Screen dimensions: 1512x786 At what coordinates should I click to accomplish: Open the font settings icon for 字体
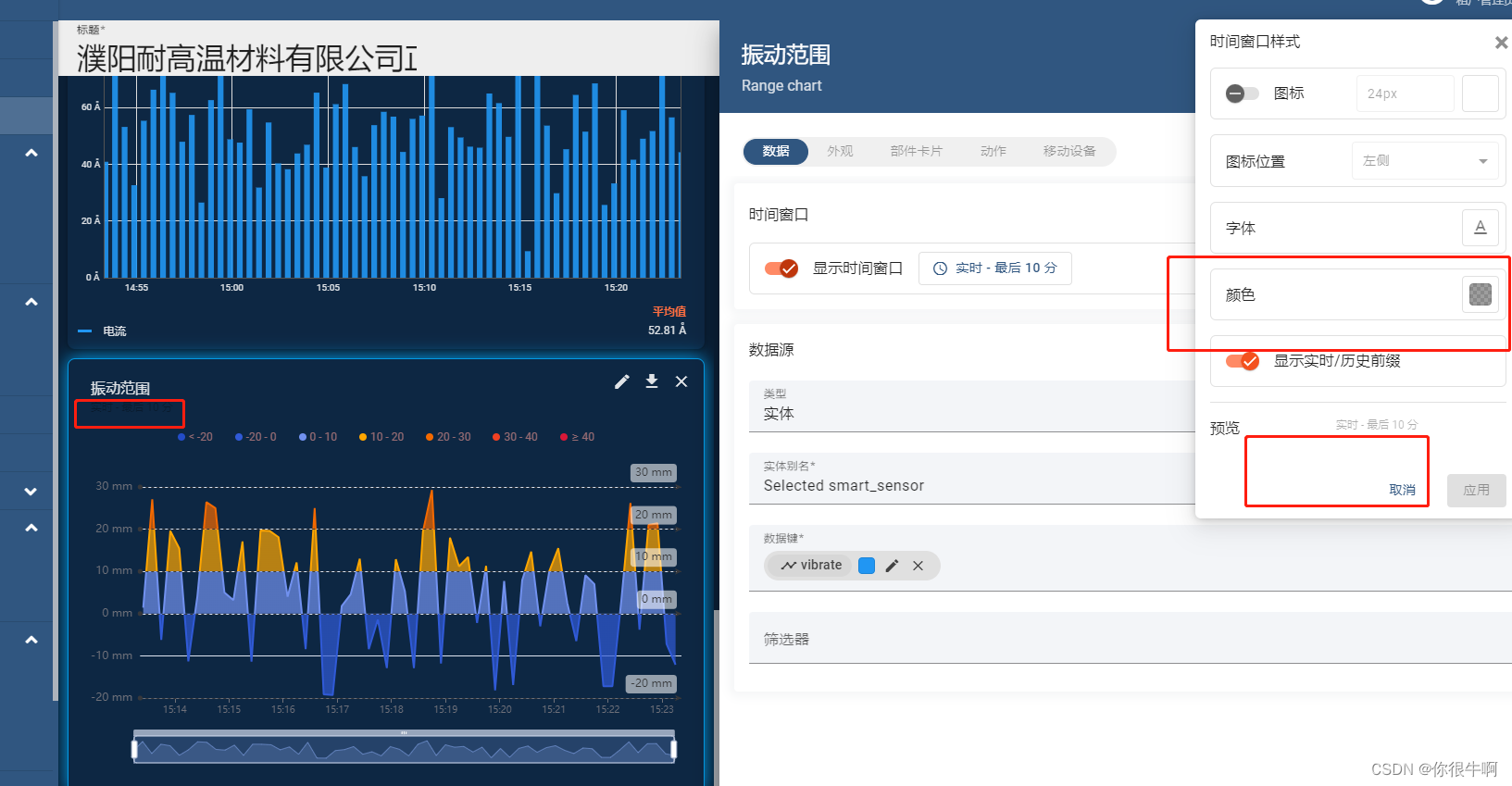pos(1480,228)
